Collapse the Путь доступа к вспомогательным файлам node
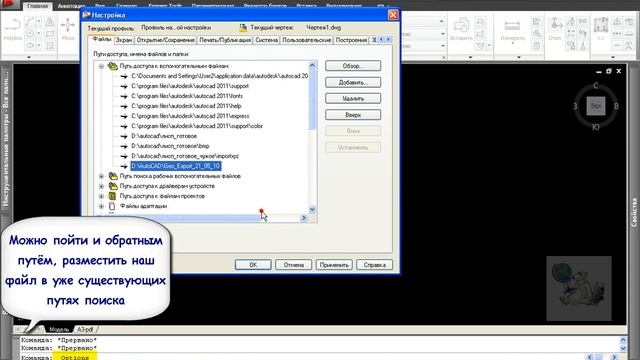The width and height of the screenshot is (640, 360). pos(101,66)
